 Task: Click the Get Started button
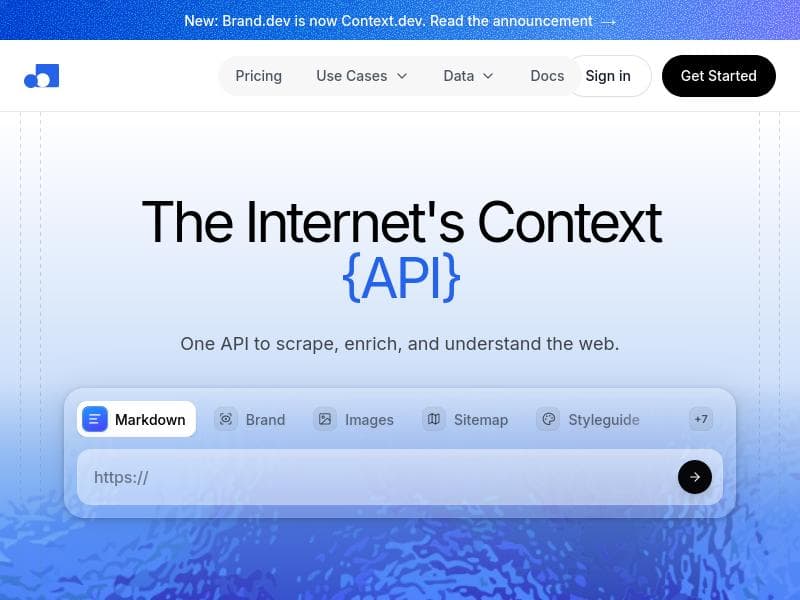718,75
